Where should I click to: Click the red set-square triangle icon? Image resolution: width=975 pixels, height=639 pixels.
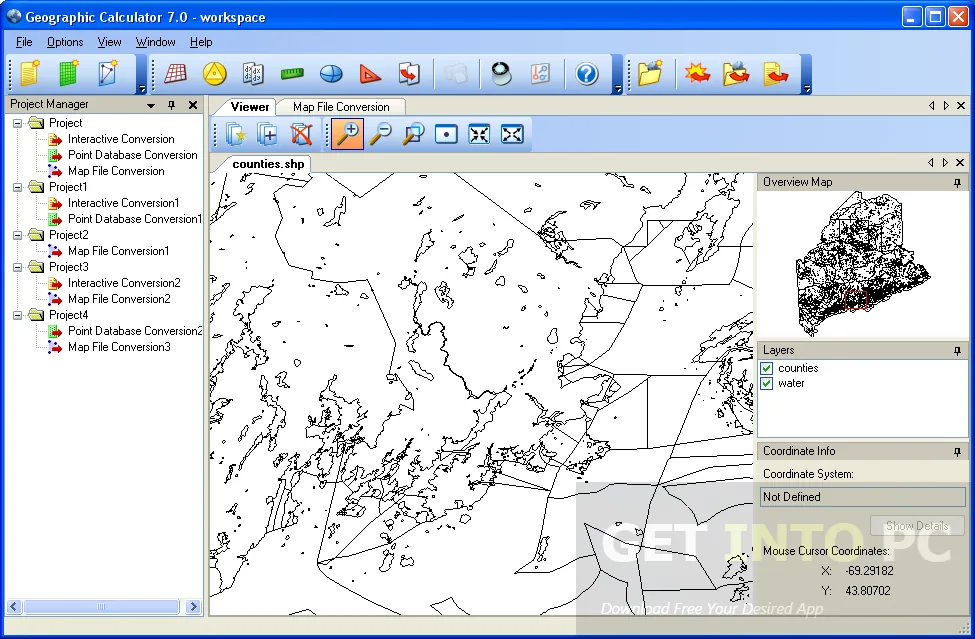(370, 74)
